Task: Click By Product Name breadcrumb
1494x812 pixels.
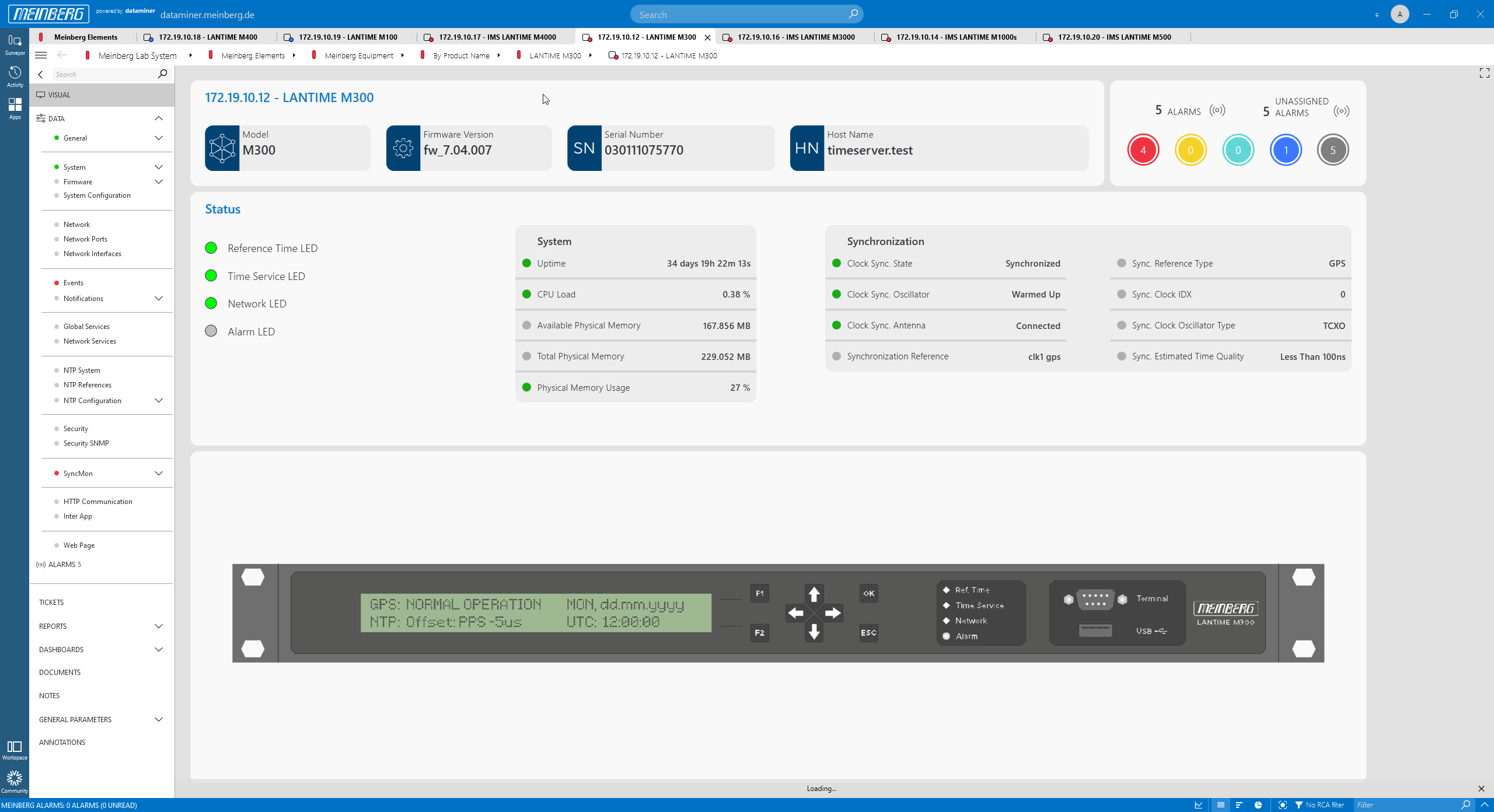Action: (x=460, y=55)
